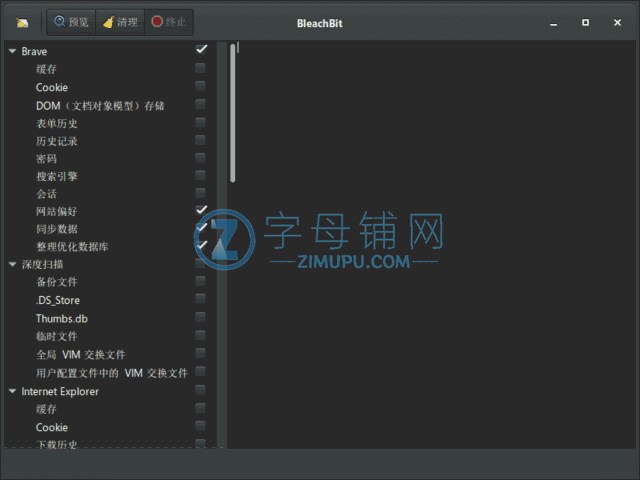Select the 网站偏好 row
Viewport: 640px width, 480px height.
tap(57, 211)
